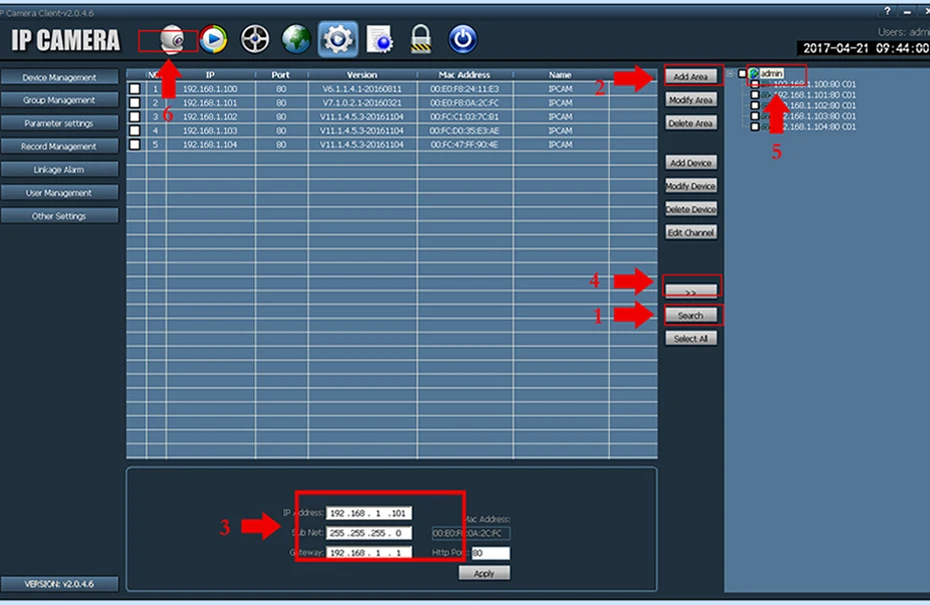
Task: Tick tree checkbox for 192.168.1.104:80 C01
Action: (755, 127)
